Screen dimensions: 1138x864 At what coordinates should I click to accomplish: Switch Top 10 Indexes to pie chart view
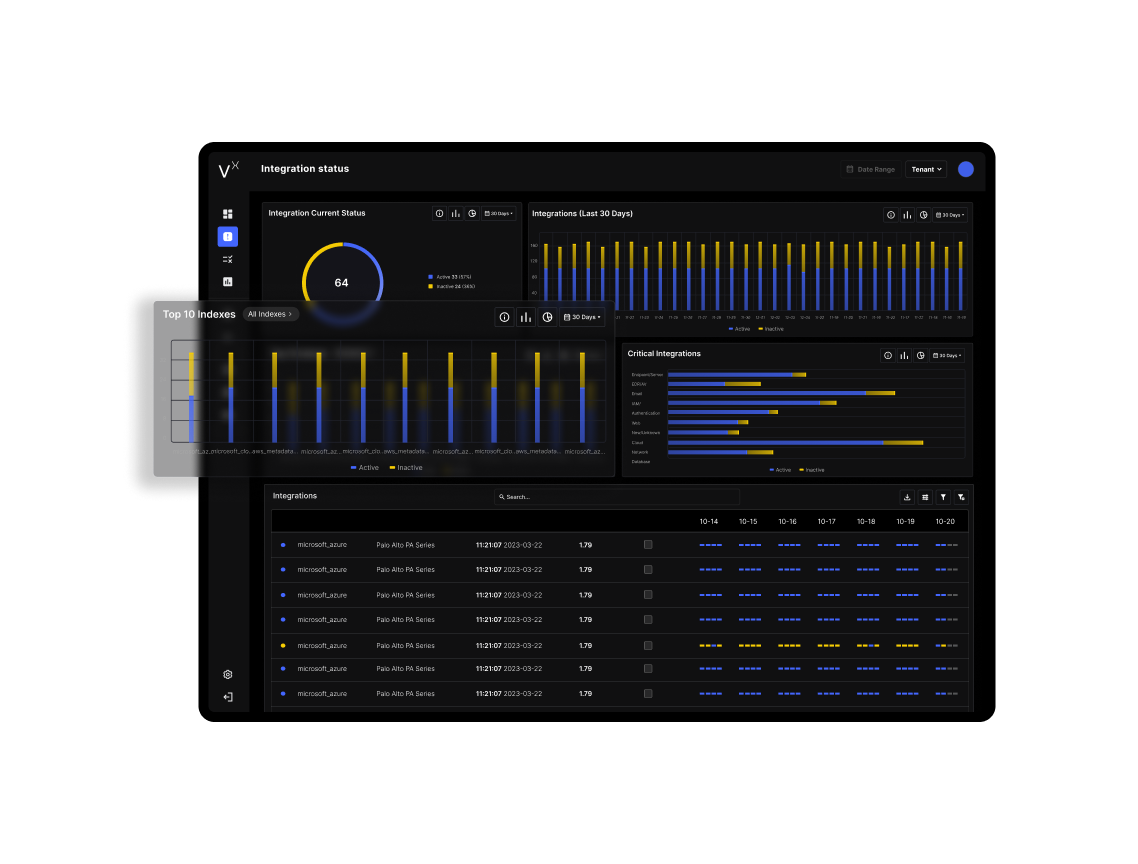(x=547, y=316)
